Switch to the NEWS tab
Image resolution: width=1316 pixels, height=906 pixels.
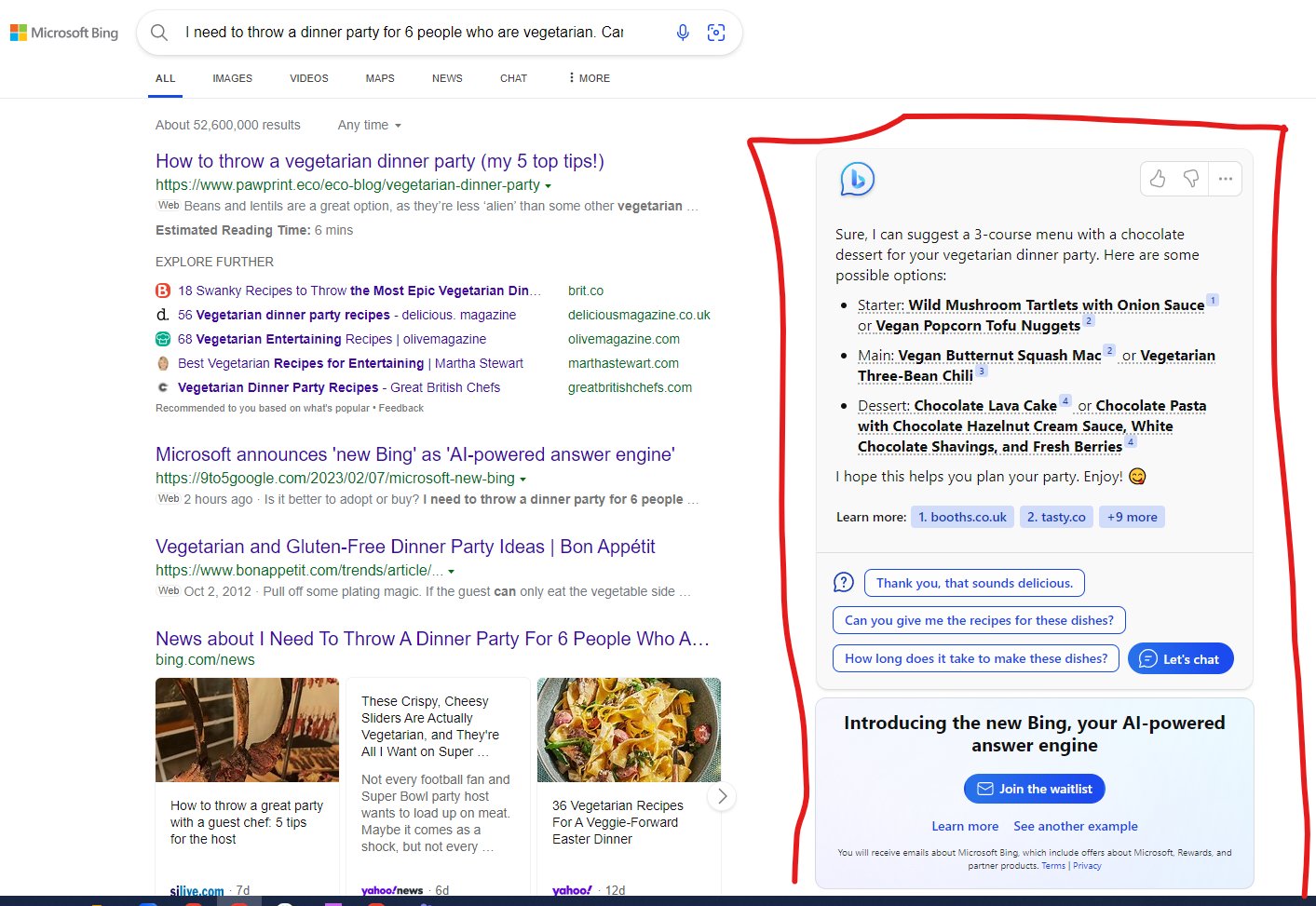[447, 78]
